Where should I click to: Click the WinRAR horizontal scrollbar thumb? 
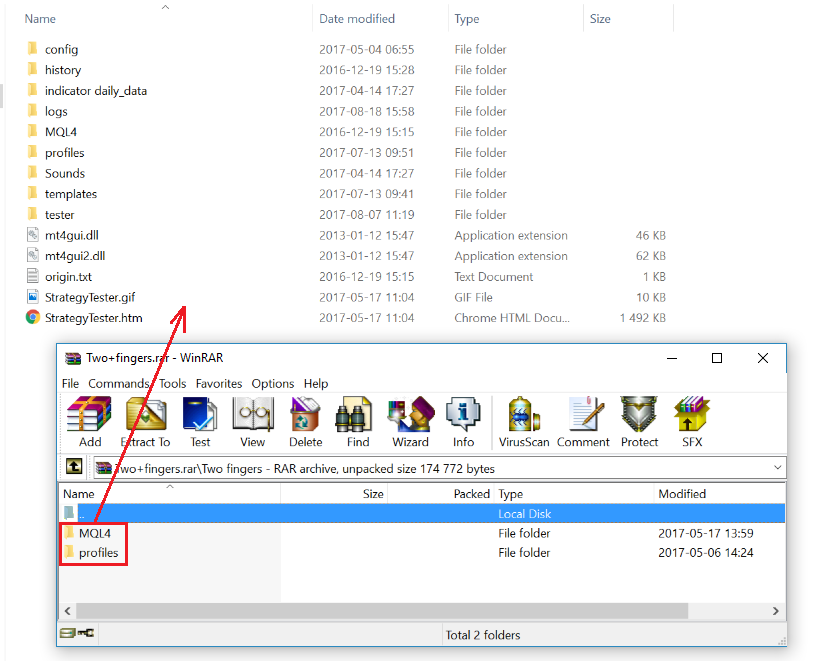click(382, 611)
